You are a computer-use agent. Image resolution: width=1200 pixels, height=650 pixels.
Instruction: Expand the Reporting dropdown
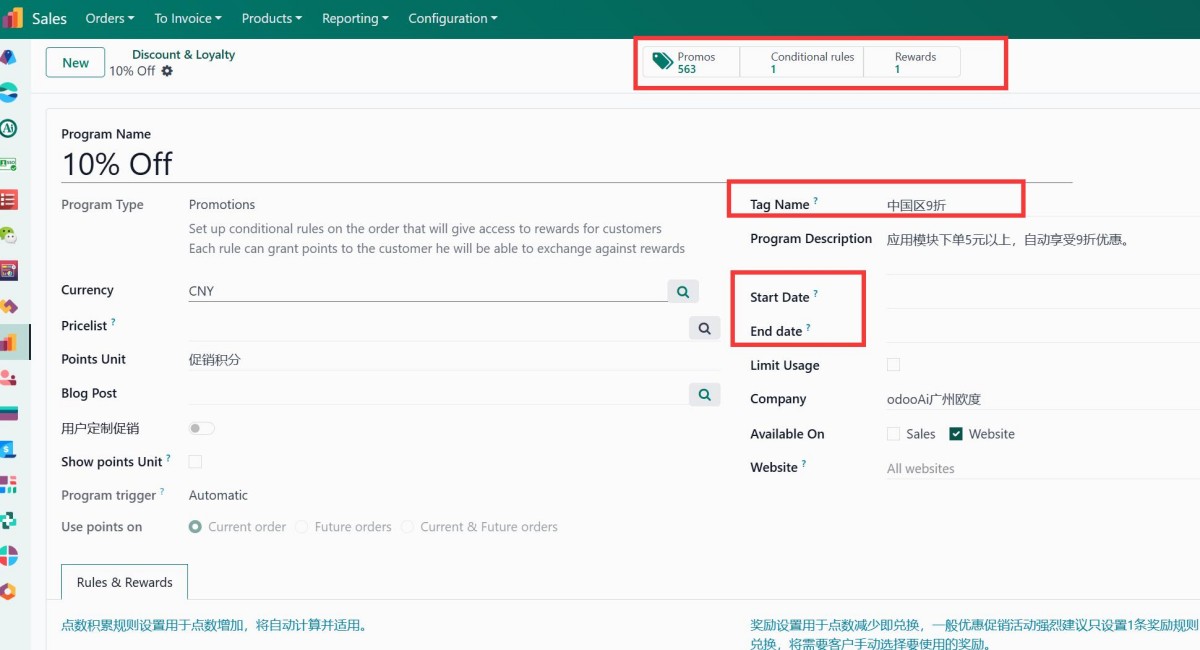coord(356,18)
